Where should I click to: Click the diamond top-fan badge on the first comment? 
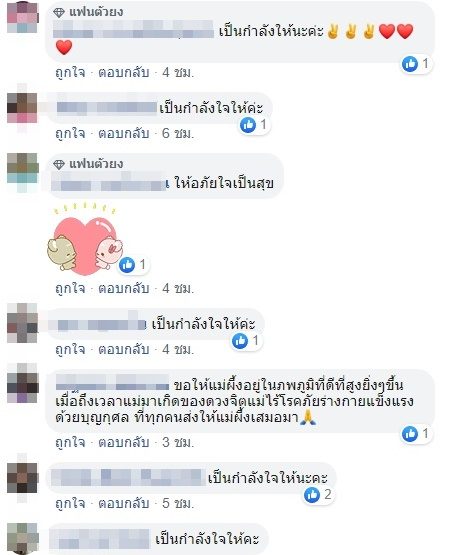[59, 13]
